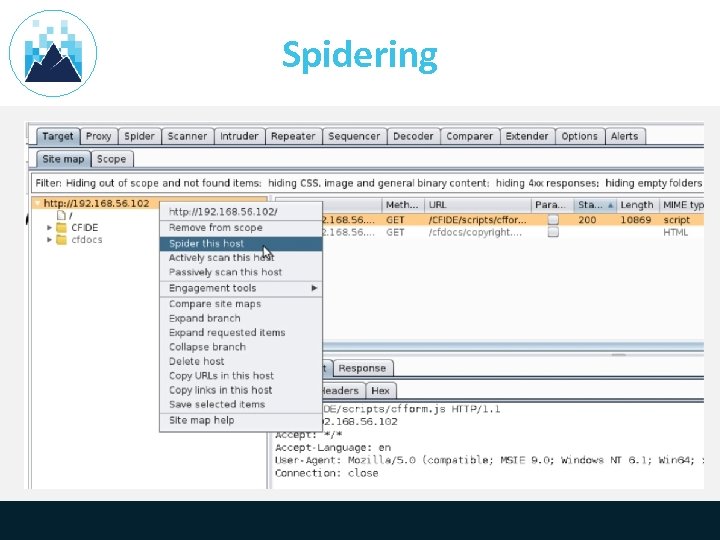The image size is (720, 540).
Task: Select Passively scan this host
Action: (241, 272)
